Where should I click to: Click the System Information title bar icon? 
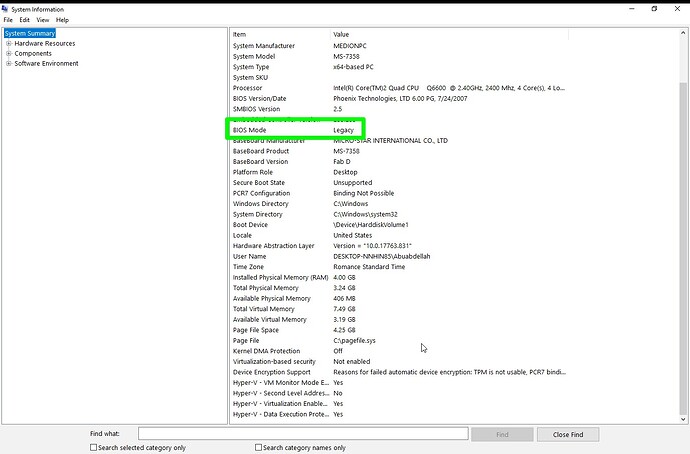[x=5, y=9]
